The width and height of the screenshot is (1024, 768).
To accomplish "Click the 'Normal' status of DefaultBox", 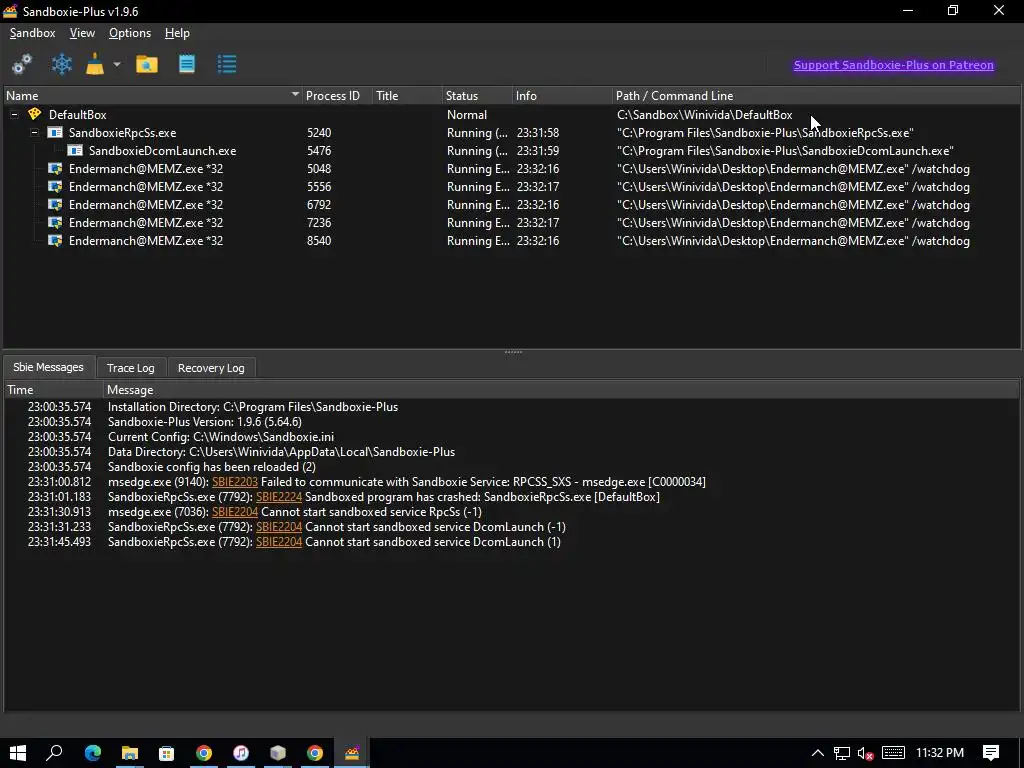I will click(x=467, y=115).
